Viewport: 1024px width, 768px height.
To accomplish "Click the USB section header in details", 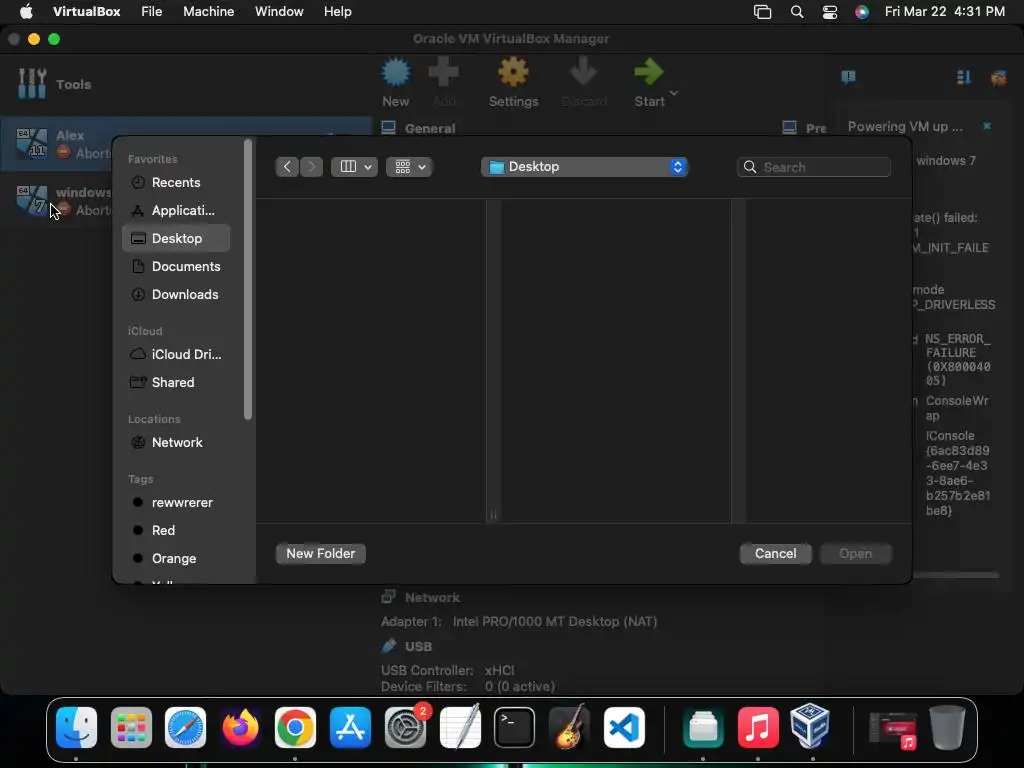I will click(418, 646).
